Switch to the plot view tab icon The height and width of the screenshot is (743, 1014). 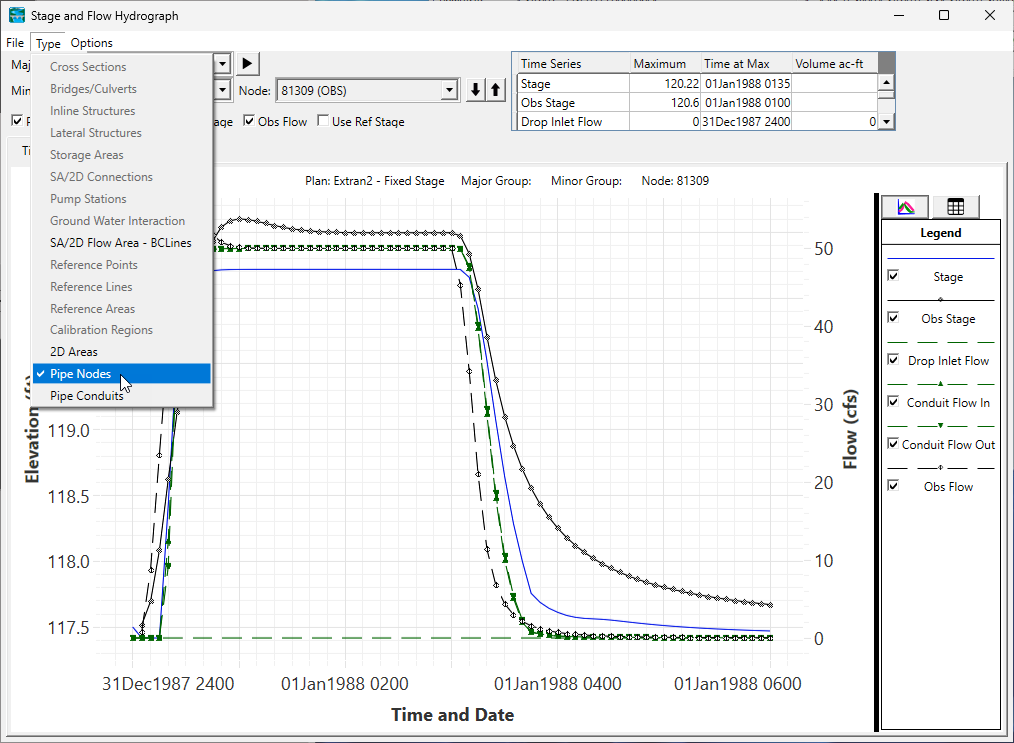[905, 207]
